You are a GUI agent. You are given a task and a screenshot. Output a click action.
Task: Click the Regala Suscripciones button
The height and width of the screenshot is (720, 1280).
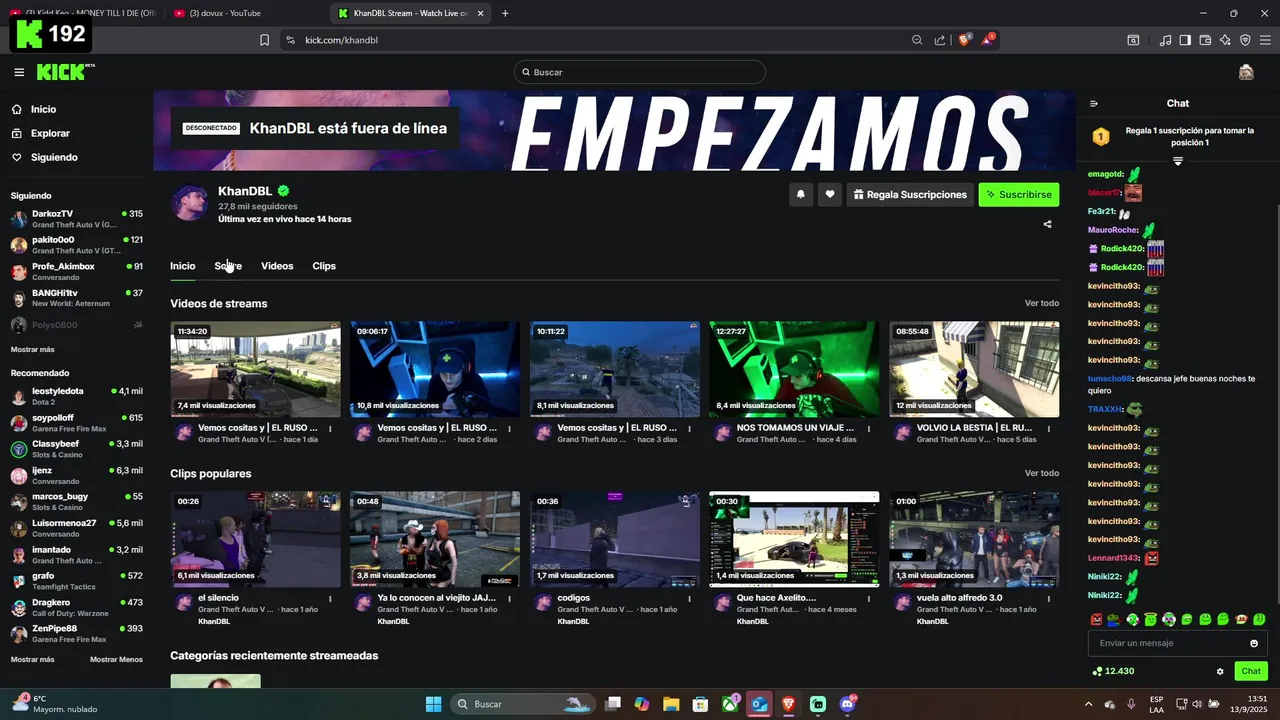coord(910,195)
